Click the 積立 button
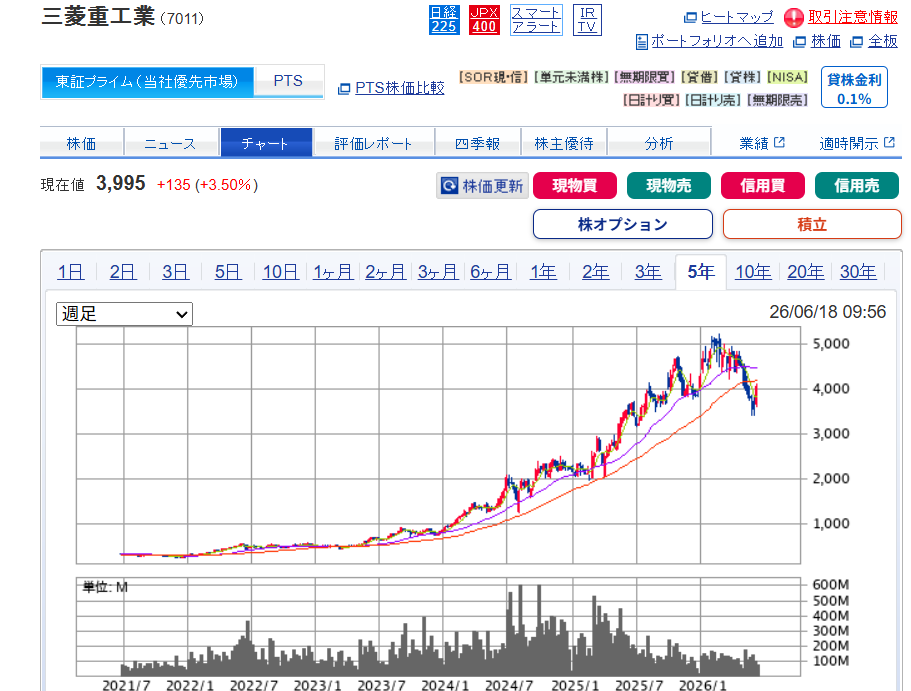The width and height of the screenshot is (911, 691). coord(812,224)
